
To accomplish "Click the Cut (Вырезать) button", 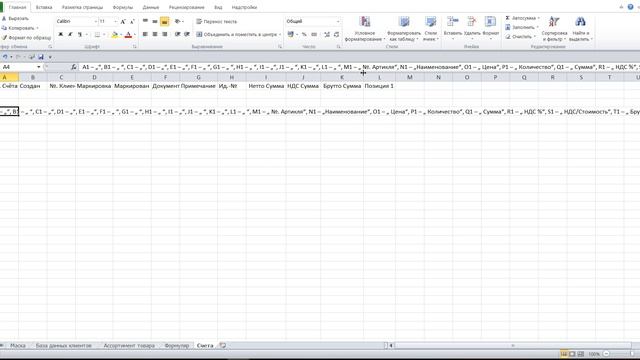I will 16,18.
